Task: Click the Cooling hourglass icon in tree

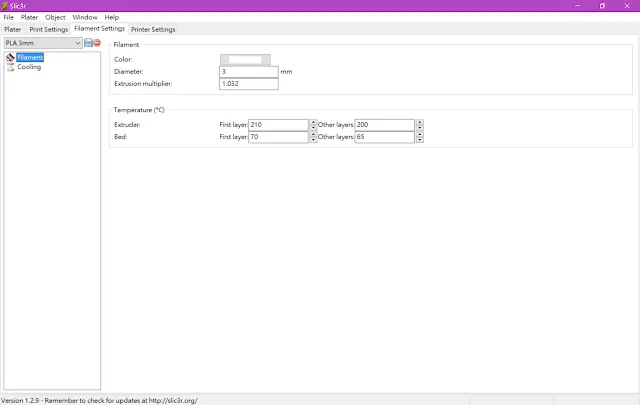Action: (x=10, y=67)
